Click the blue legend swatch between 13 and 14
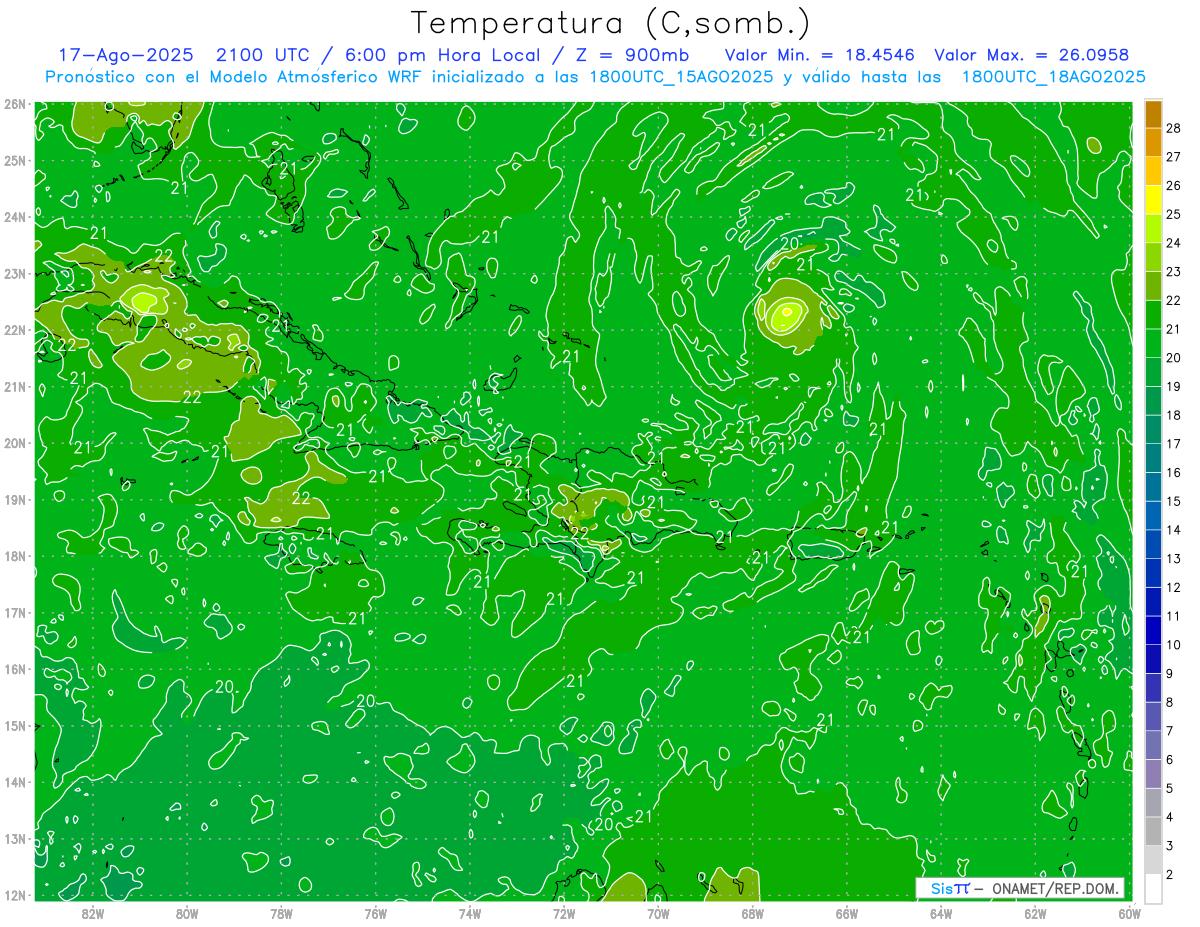 pos(1153,544)
